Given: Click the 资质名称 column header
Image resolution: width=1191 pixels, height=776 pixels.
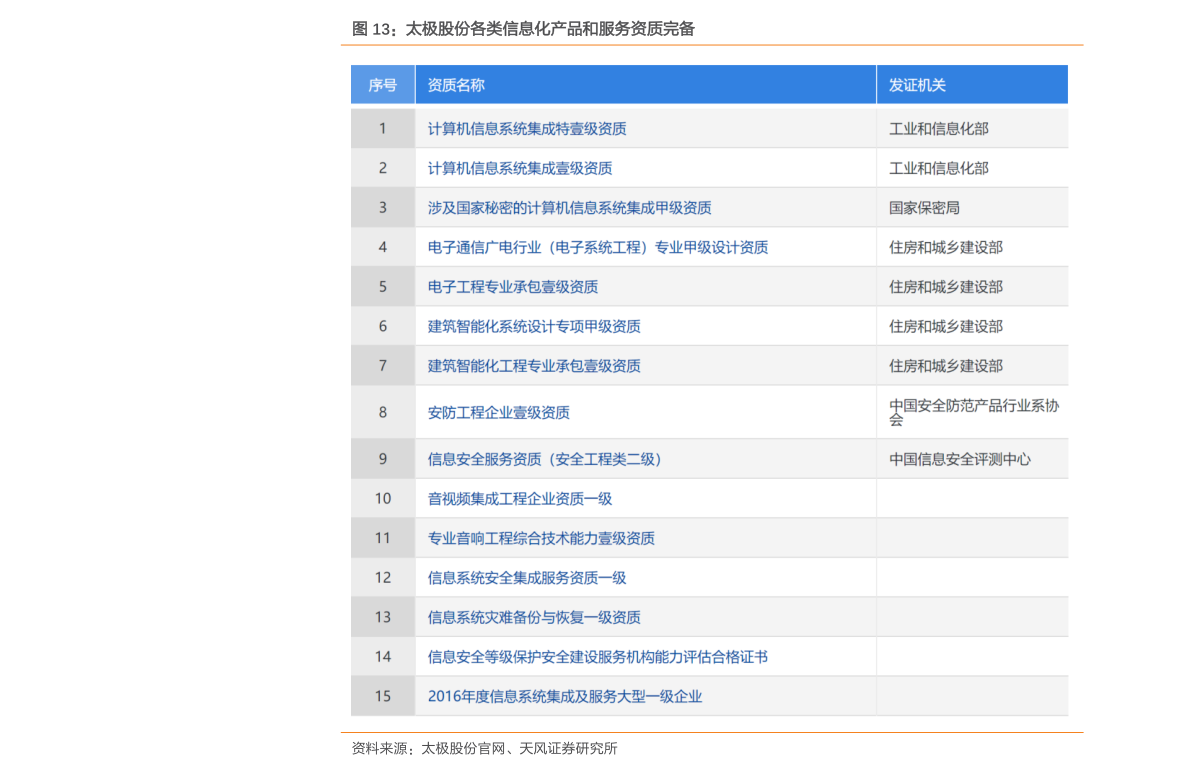Looking at the screenshot, I should 456,85.
